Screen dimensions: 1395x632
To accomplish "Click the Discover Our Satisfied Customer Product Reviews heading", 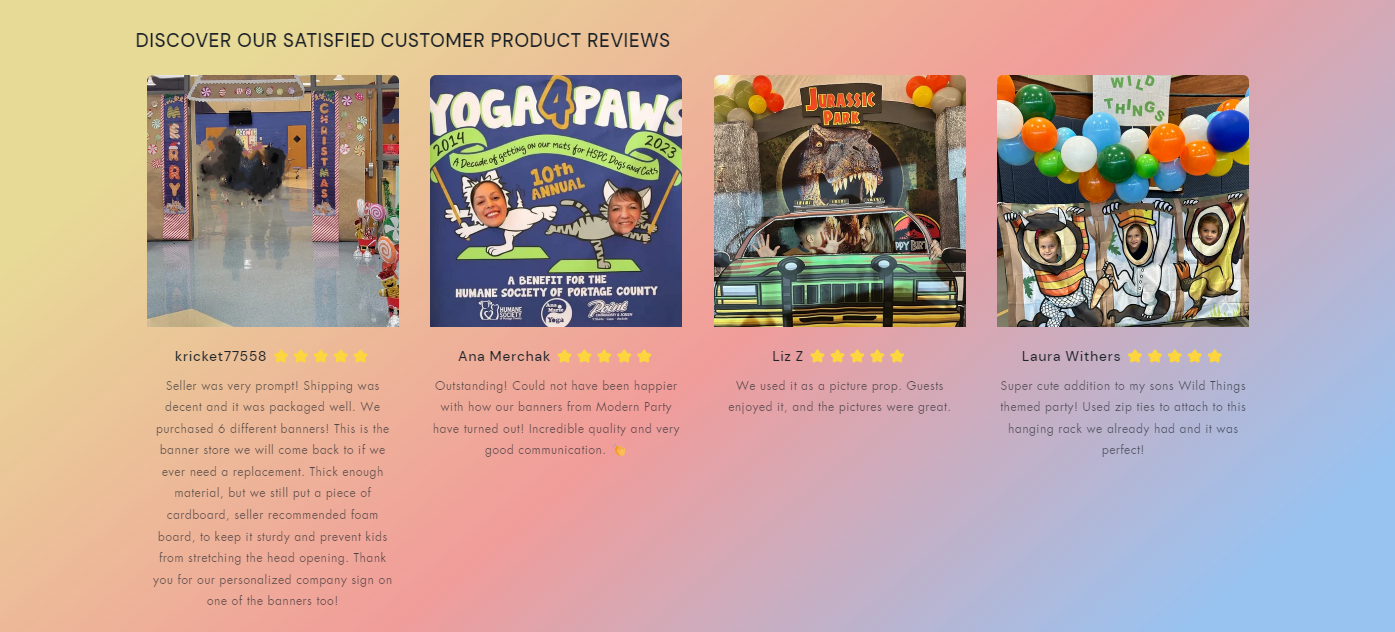I will coord(403,40).
